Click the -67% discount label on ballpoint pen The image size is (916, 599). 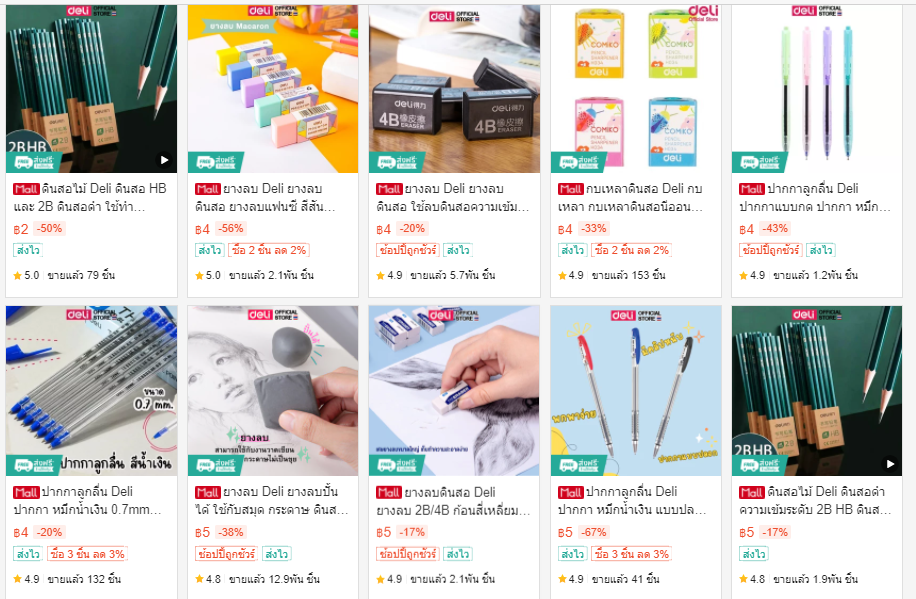pyautogui.click(x=594, y=532)
